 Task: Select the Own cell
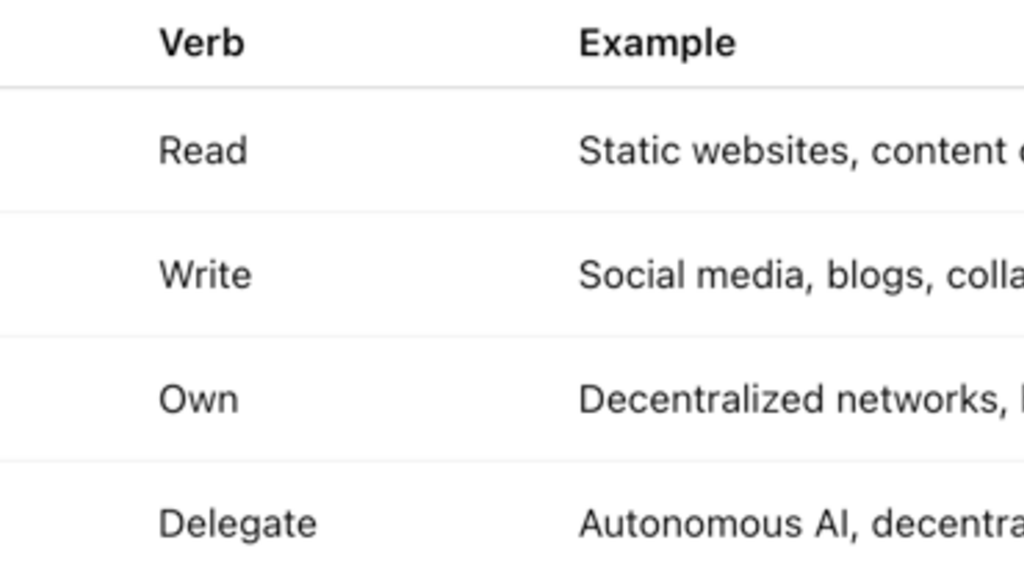199,399
